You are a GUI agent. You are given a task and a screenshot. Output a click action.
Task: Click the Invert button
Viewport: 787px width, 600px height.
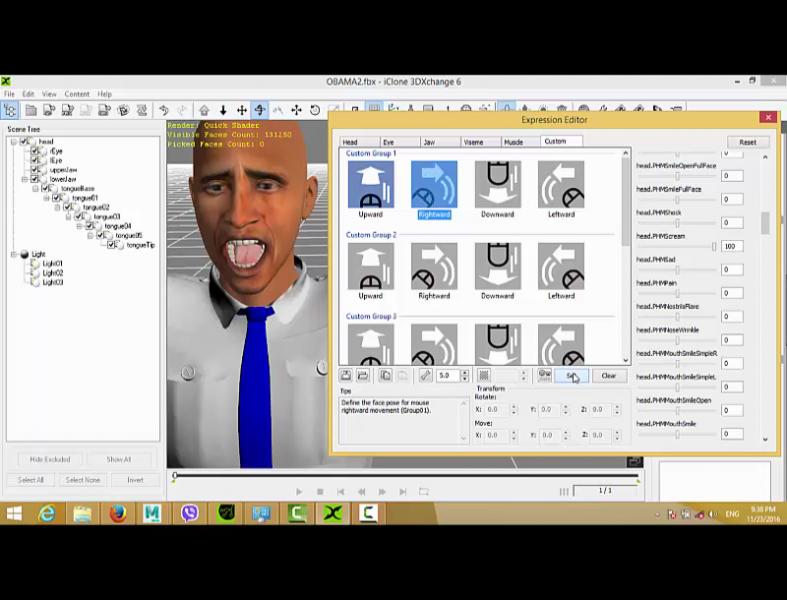point(135,480)
